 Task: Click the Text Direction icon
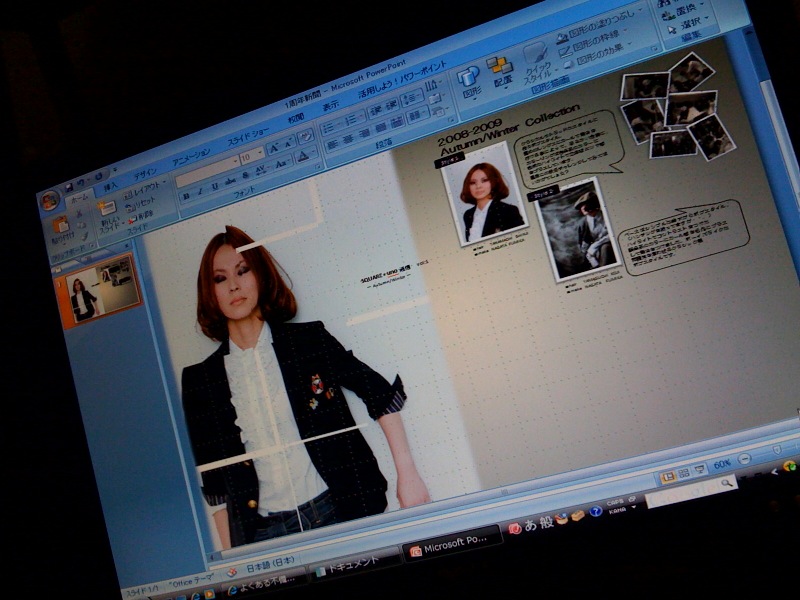(x=433, y=85)
